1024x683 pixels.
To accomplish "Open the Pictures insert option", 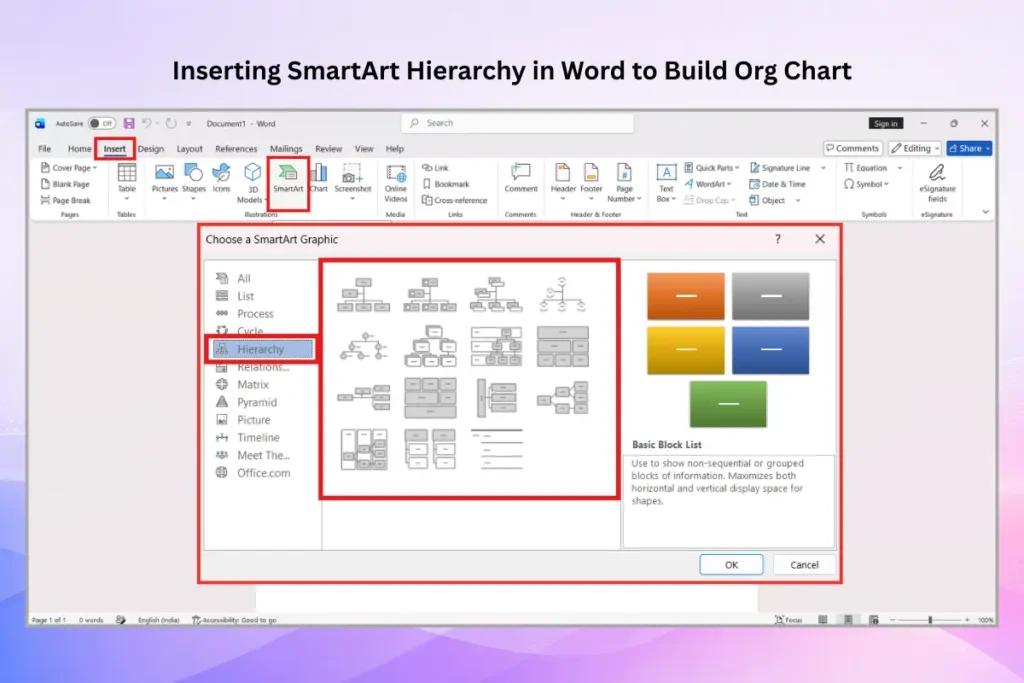I will point(164,181).
